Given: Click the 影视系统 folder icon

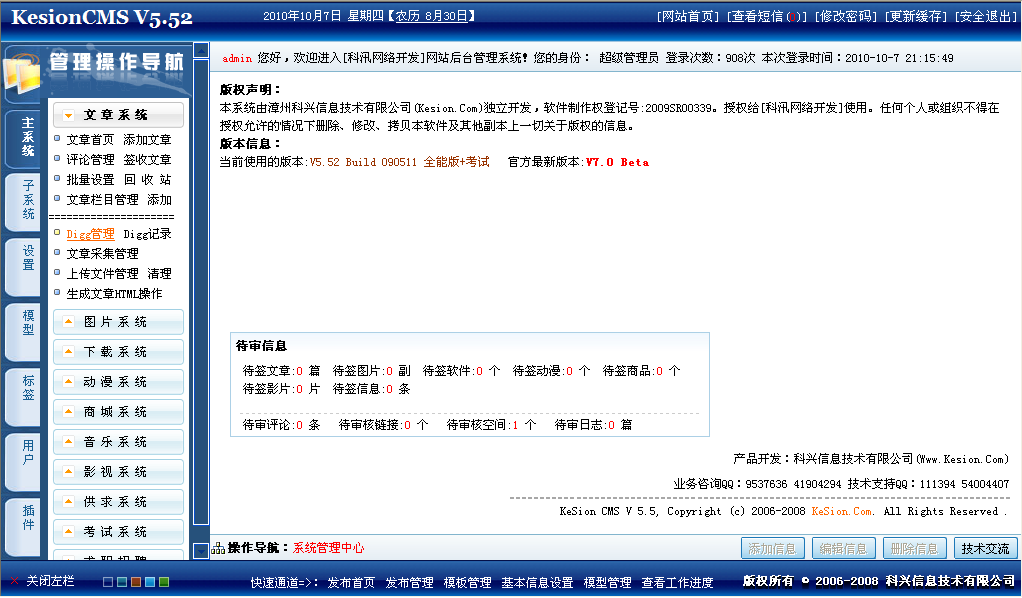Looking at the screenshot, I should pos(69,471).
